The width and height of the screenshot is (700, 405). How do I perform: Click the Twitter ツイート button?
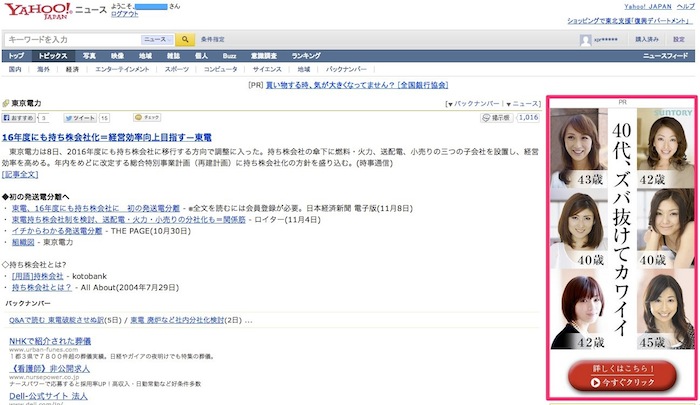80,118
